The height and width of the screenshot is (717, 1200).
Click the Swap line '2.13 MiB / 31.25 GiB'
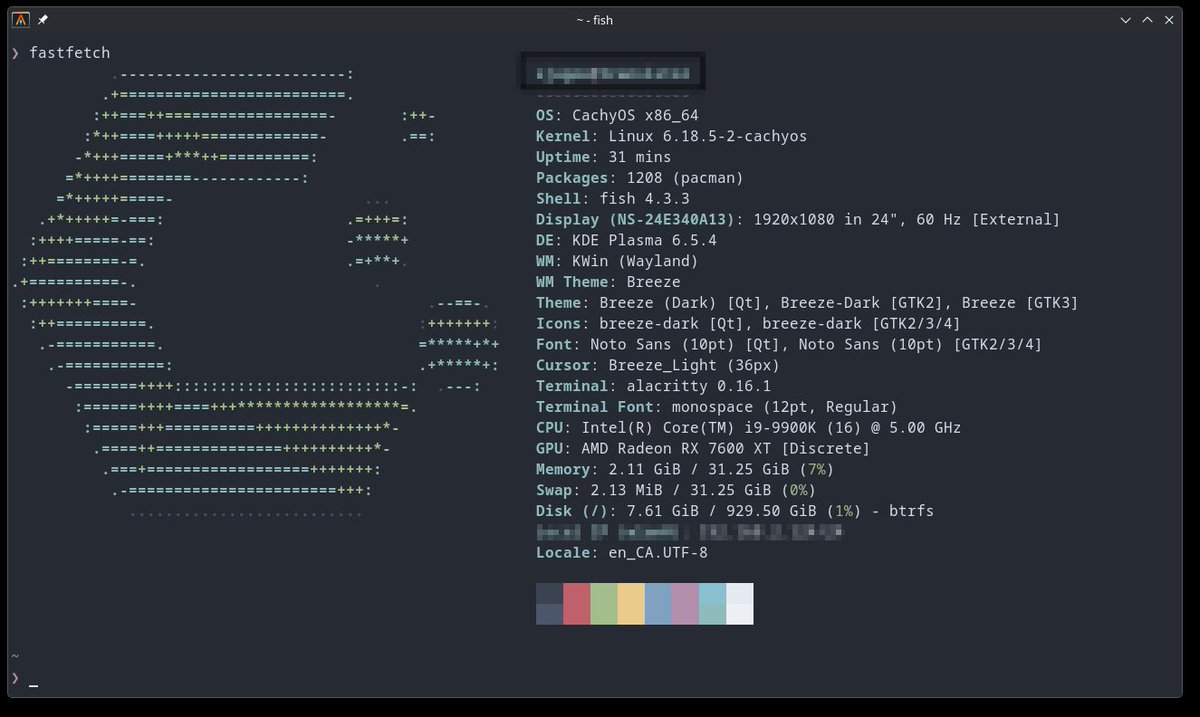pos(676,490)
